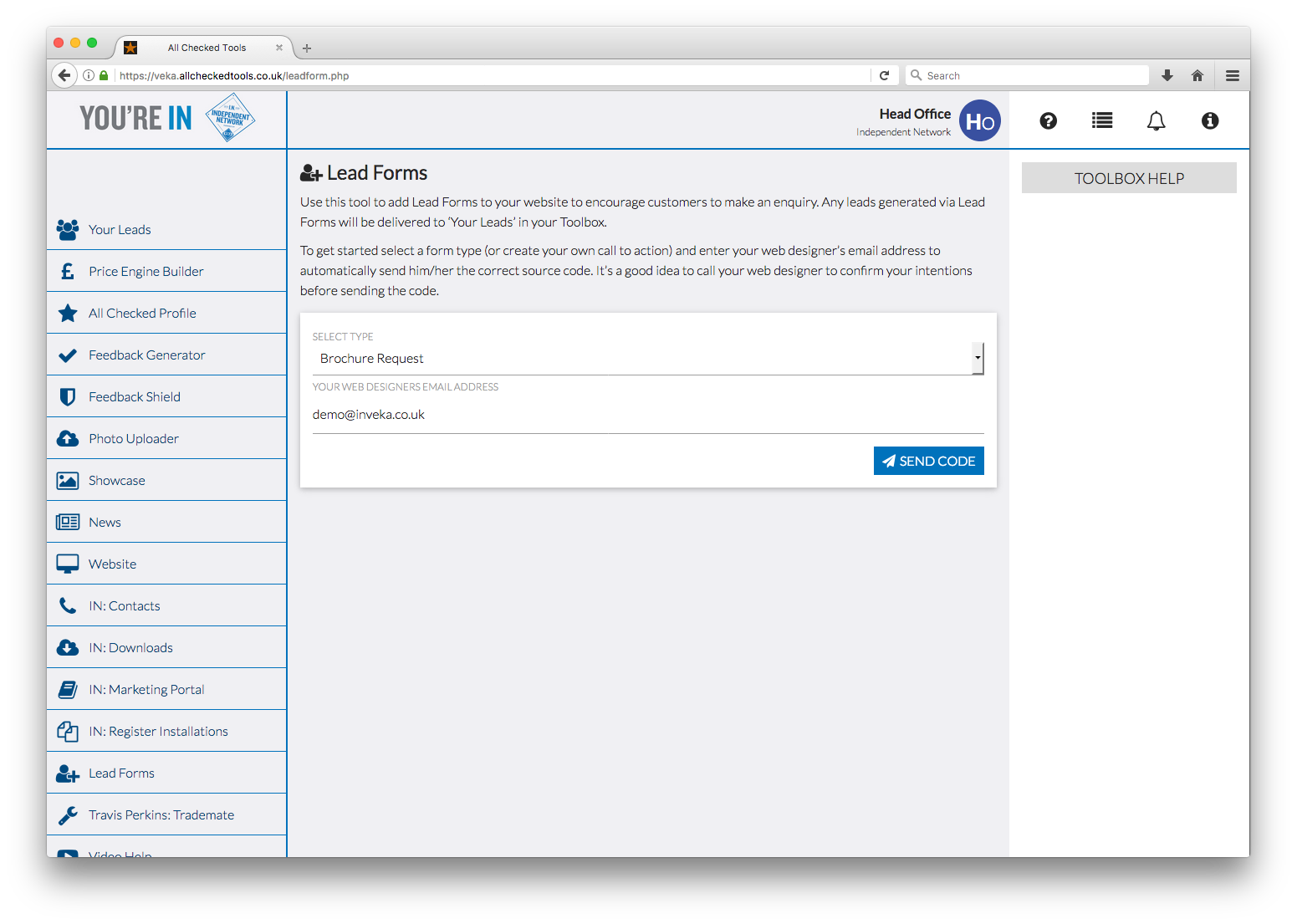Open the Firefox hamburger menu

[1232, 75]
